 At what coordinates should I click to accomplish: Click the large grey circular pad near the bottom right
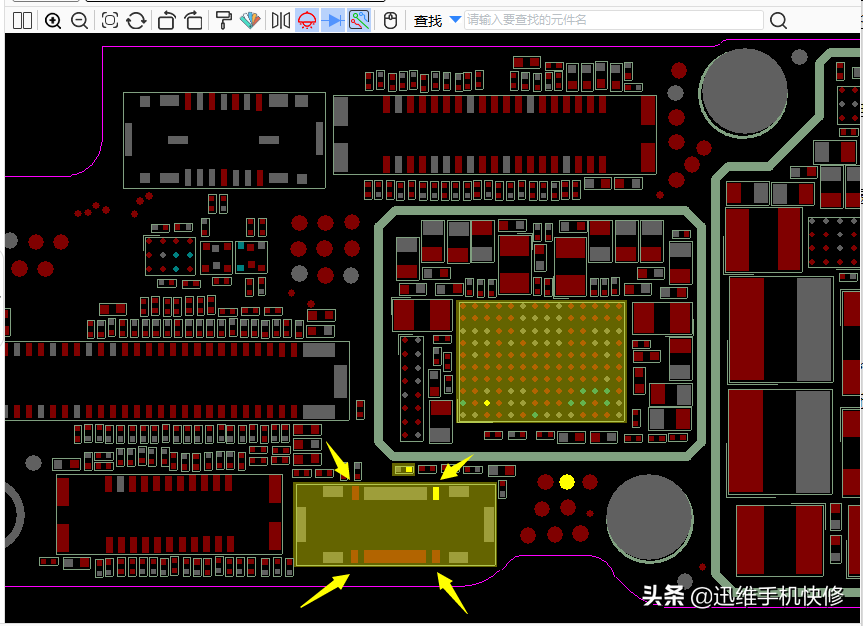tap(649, 518)
